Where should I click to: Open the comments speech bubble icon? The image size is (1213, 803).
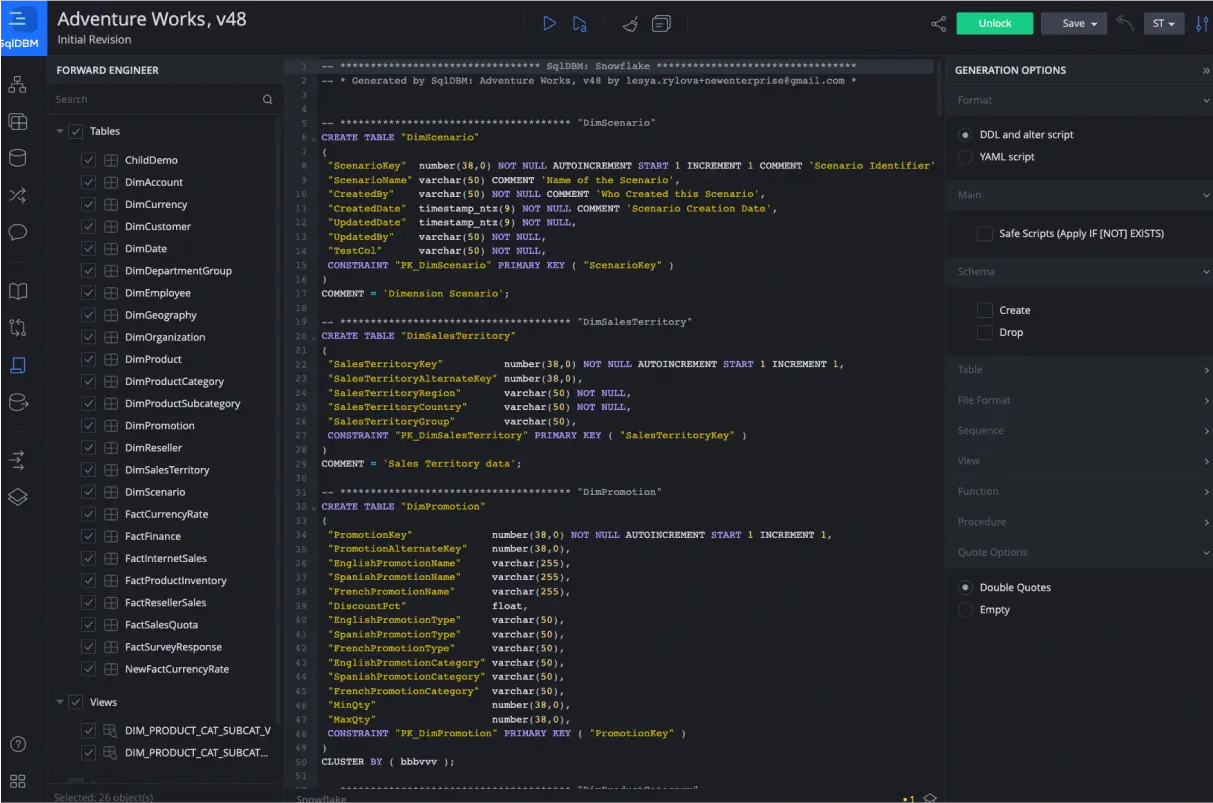click(17, 233)
